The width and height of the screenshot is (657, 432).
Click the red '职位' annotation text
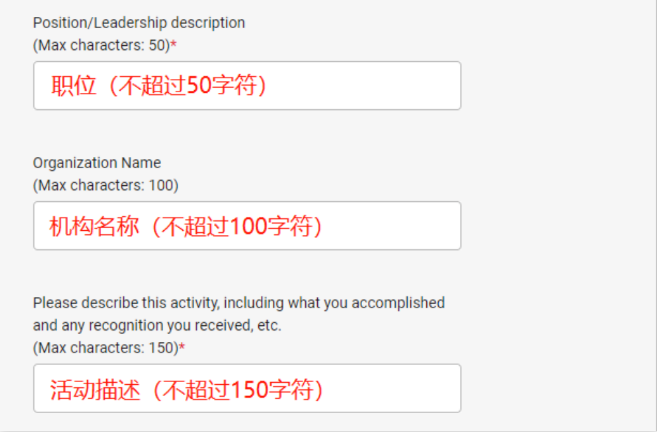coord(74,85)
